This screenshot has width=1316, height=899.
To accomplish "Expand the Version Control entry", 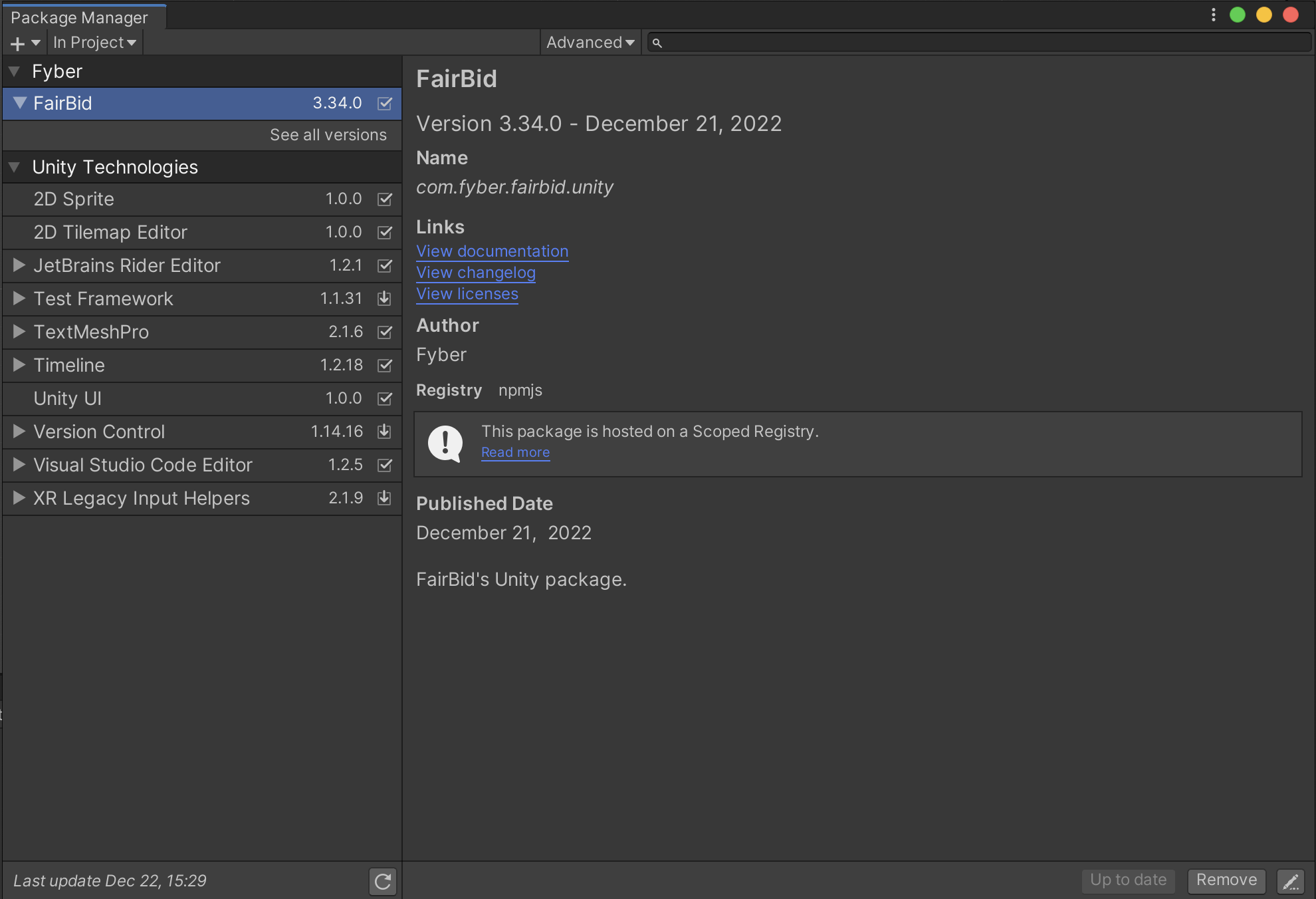I will click(x=19, y=432).
